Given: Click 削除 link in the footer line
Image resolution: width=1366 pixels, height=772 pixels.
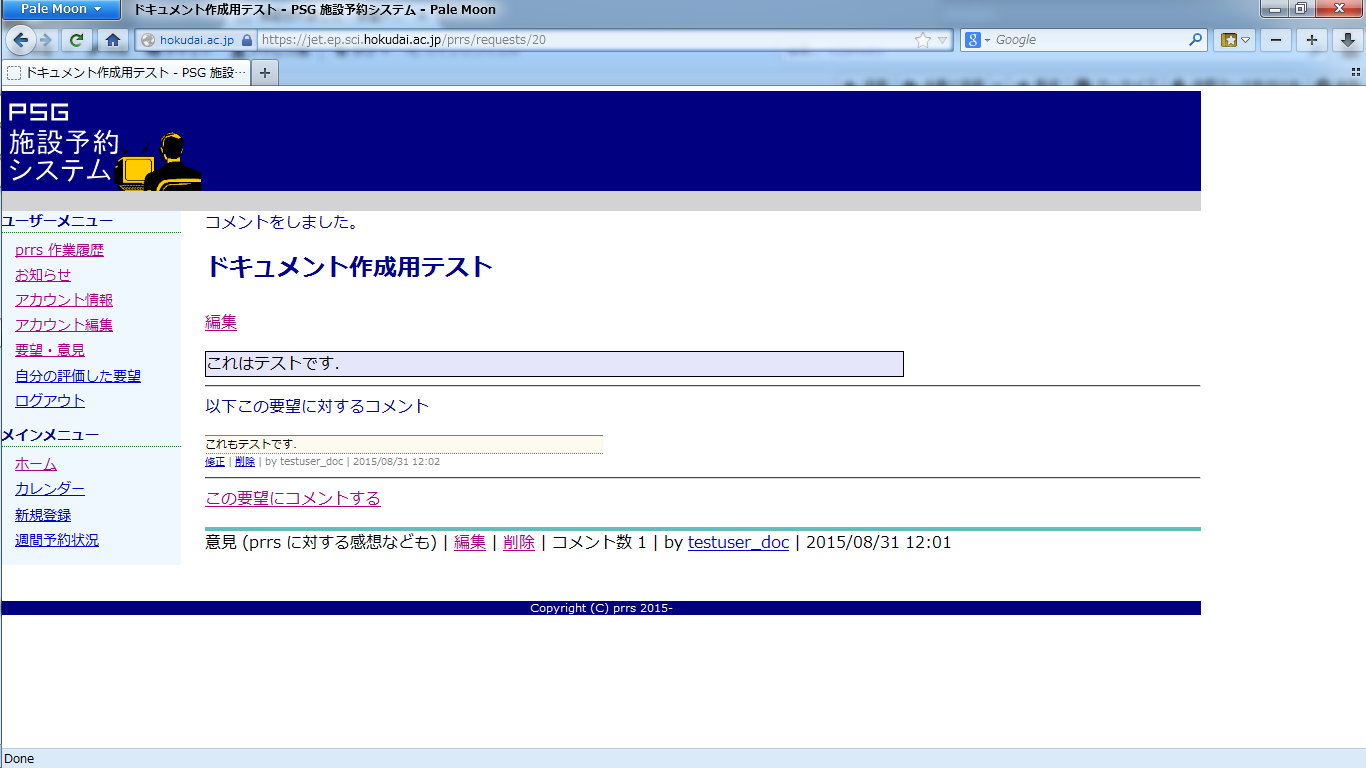Looking at the screenshot, I should [519, 542].
